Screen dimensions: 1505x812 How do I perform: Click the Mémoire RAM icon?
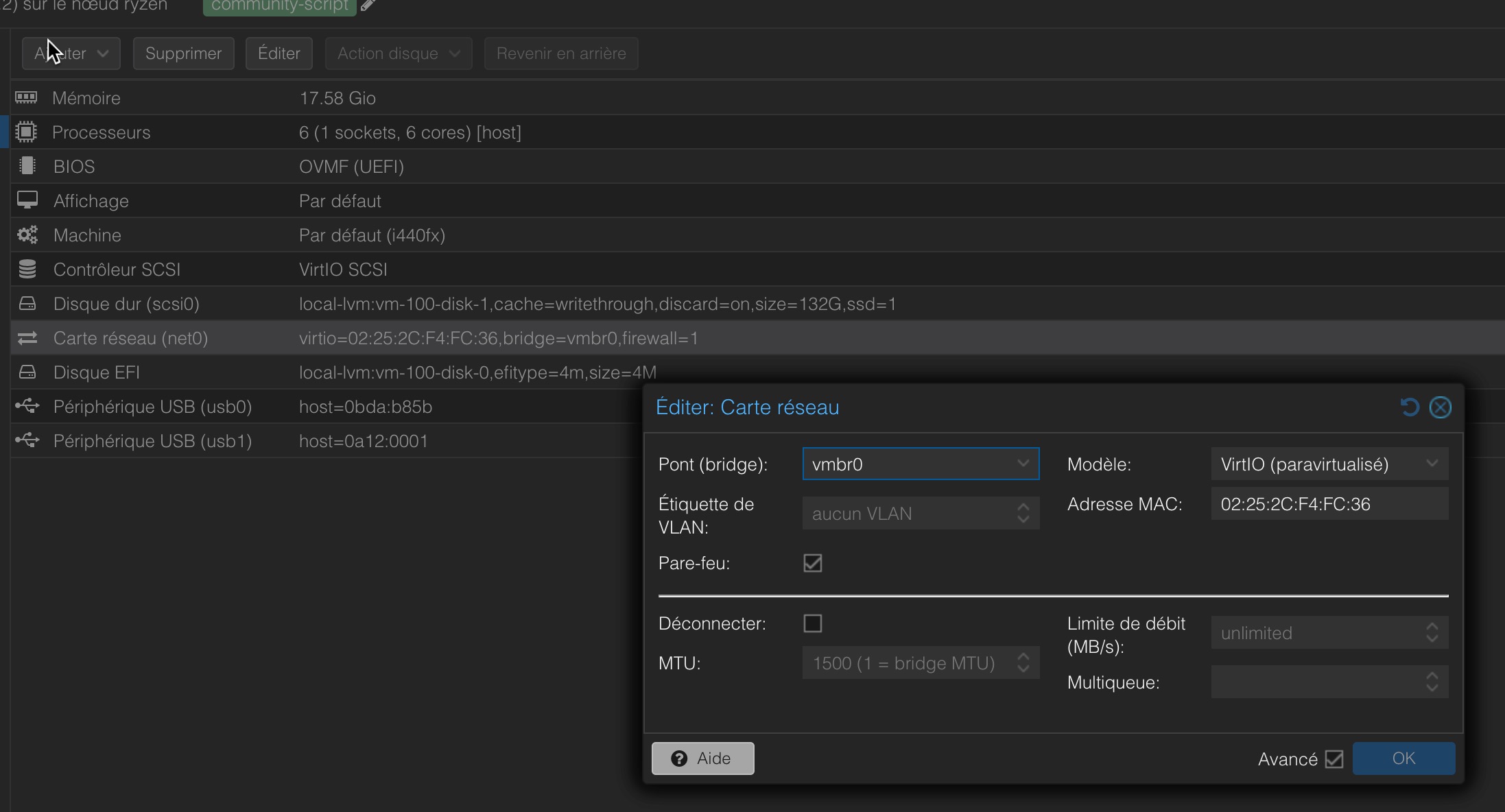27,97
